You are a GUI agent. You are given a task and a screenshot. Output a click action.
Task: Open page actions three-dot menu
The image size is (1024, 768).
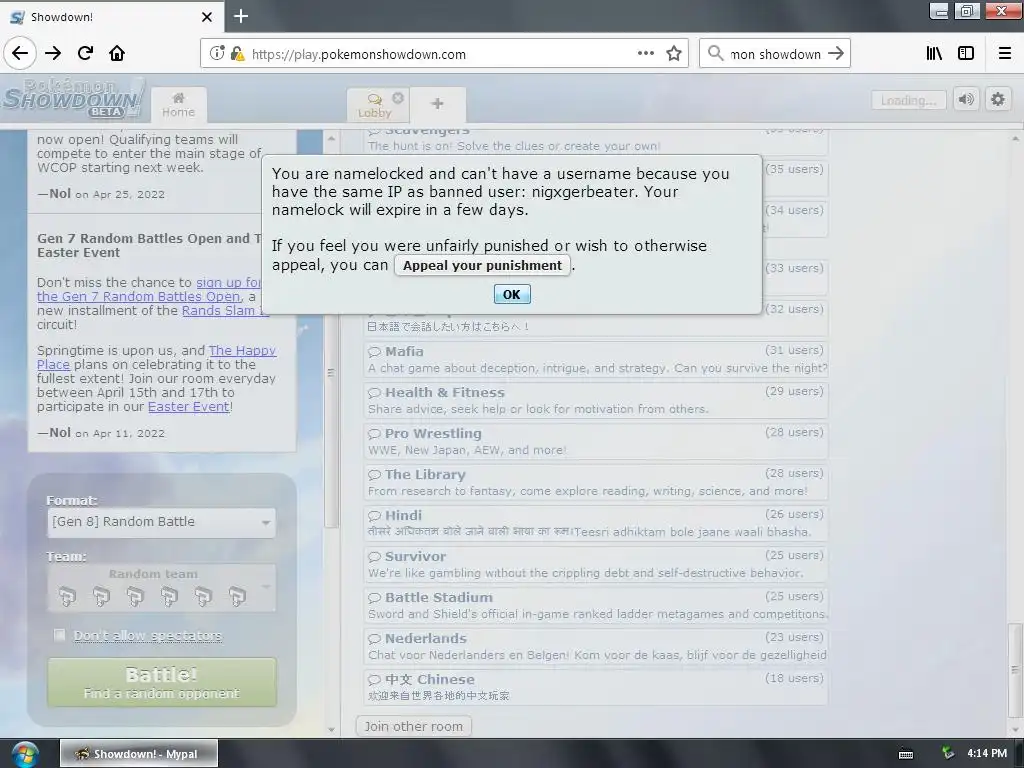coord(645,54)
